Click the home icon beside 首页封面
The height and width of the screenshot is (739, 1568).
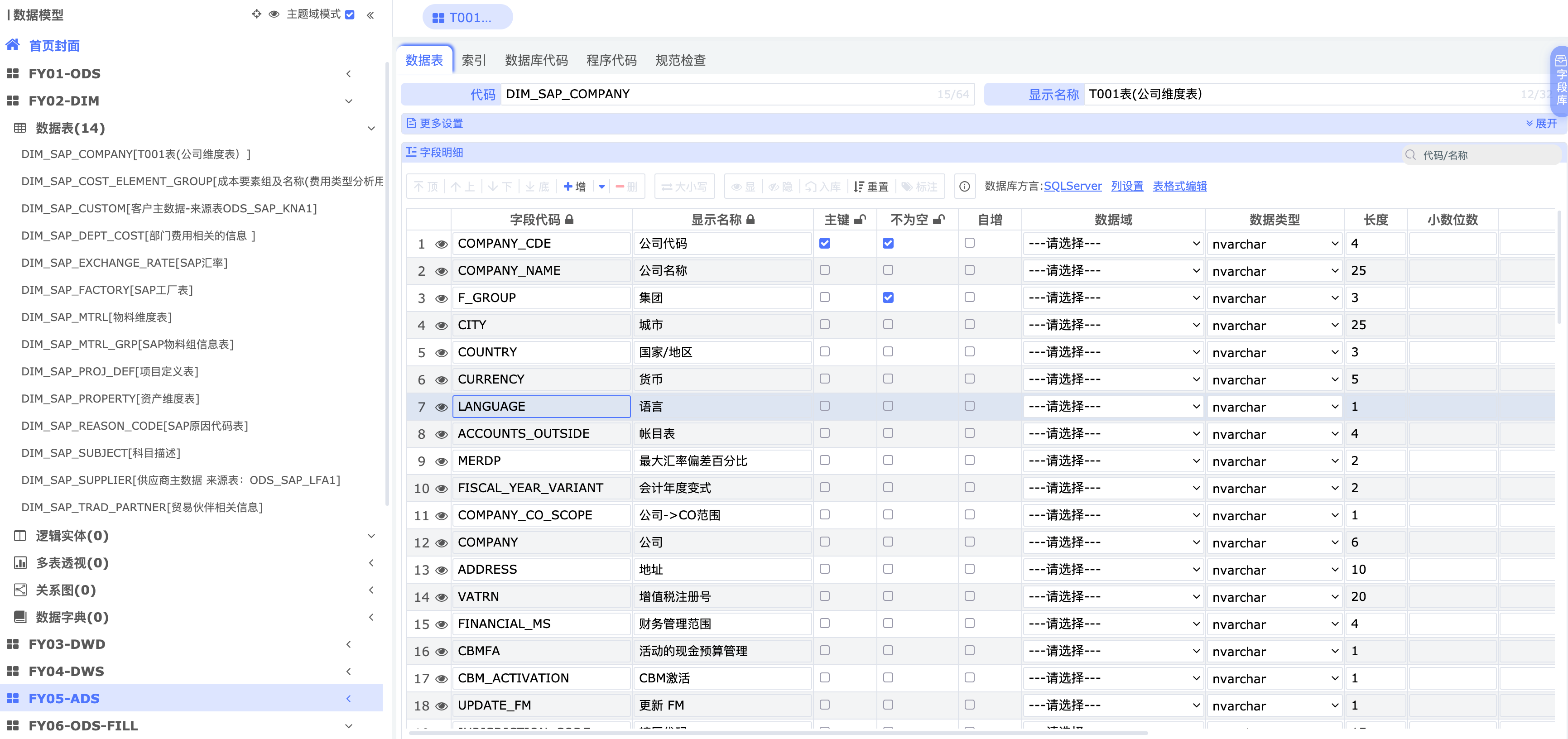pyautogui.click(x=12, y=45)
